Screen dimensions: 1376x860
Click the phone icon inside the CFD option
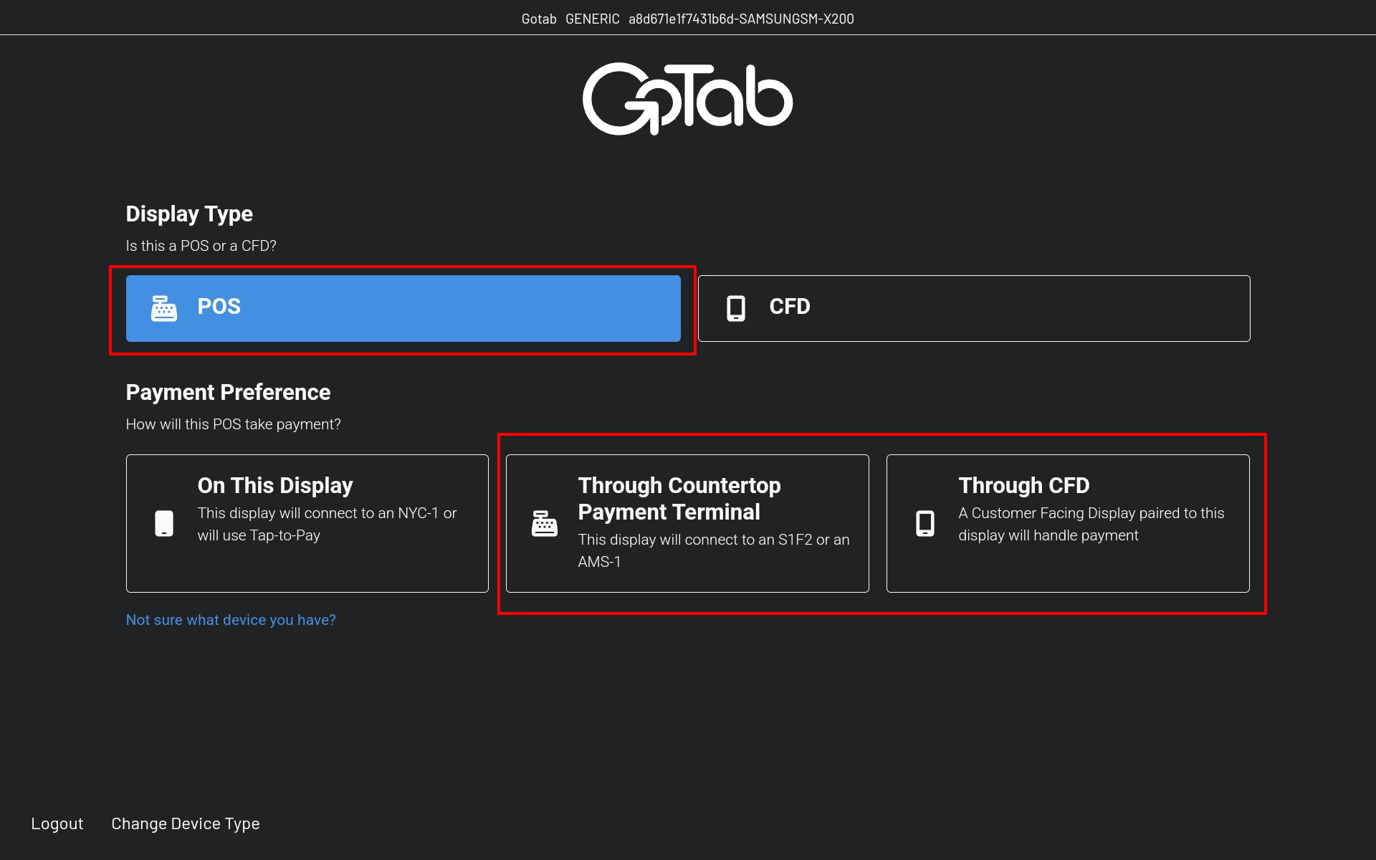736,308
